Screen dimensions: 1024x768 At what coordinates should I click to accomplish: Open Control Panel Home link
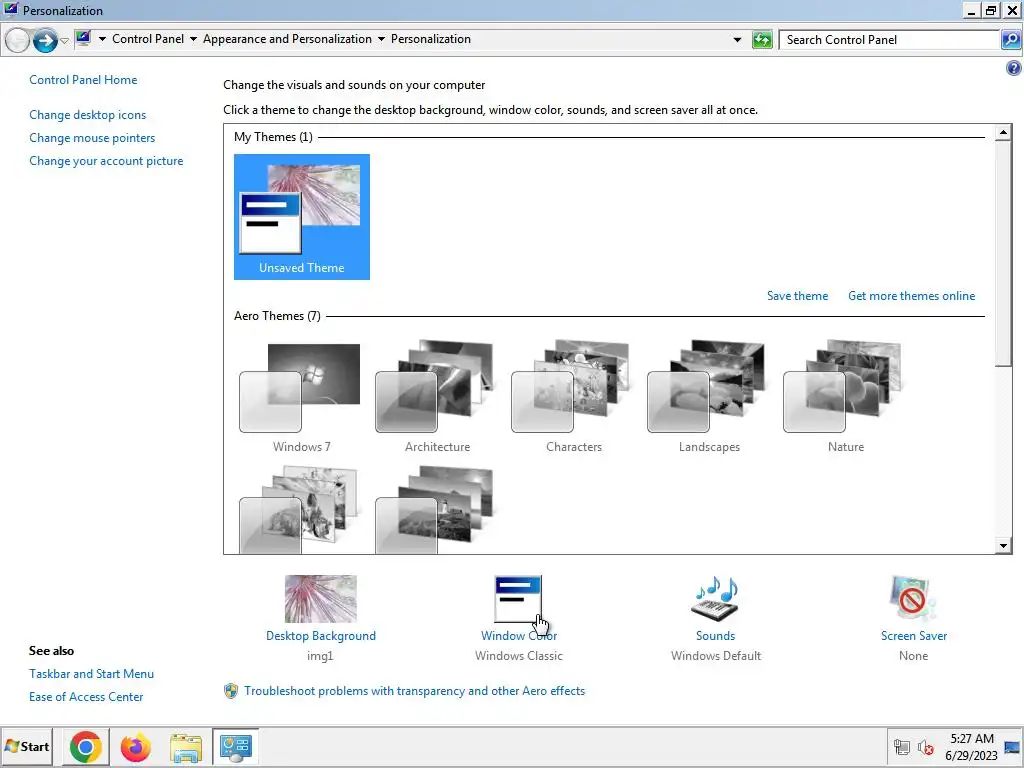coord(83,80)
